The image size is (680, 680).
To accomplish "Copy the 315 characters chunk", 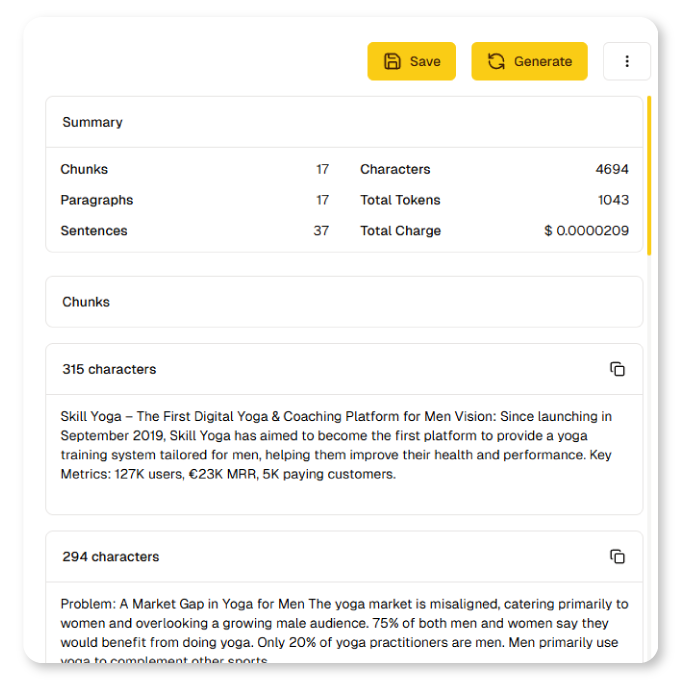I will point(617,369).
